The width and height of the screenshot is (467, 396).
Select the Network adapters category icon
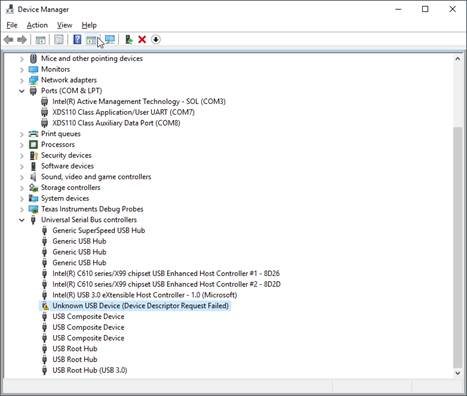click(x=33, y=80)
